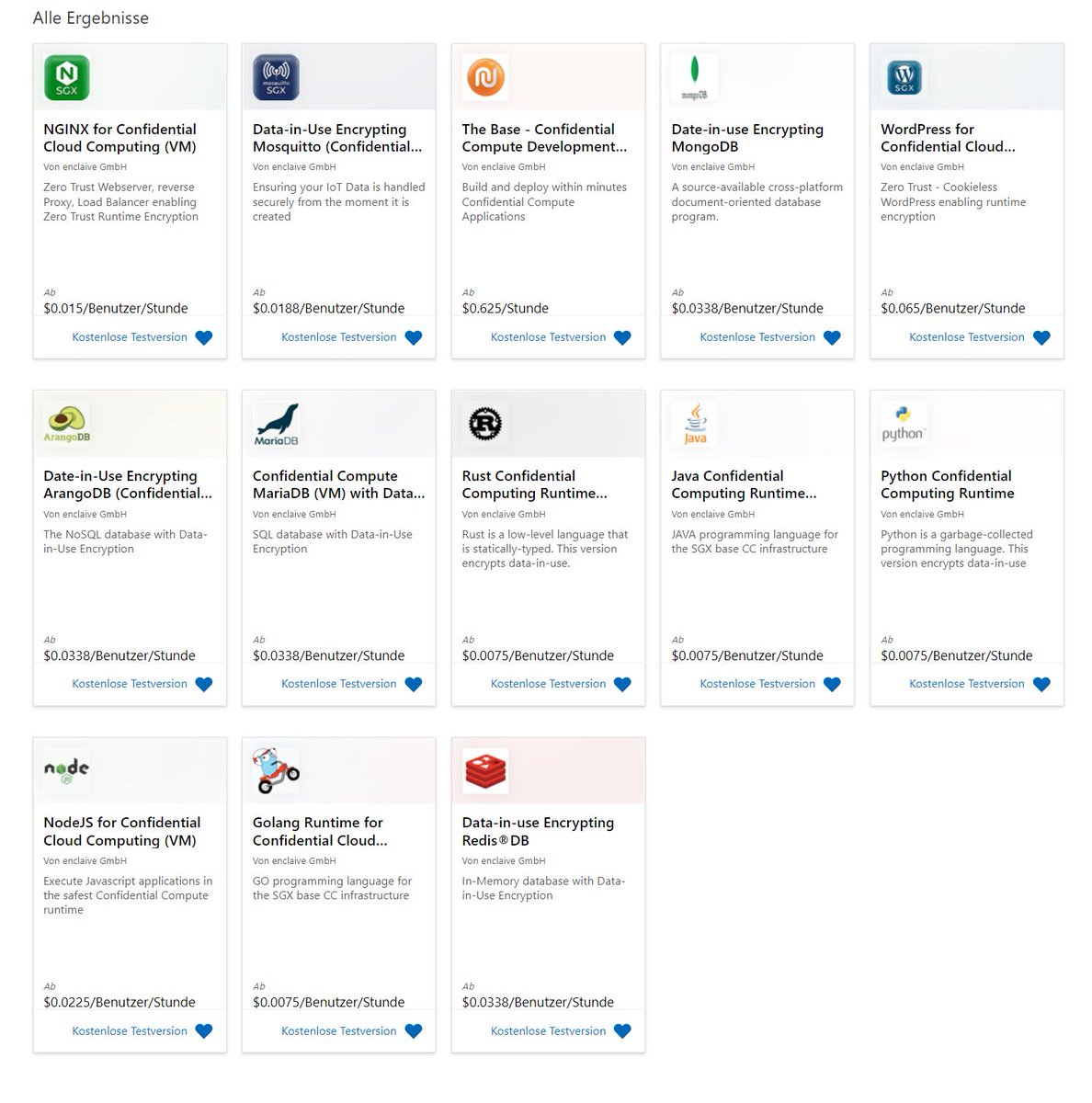Viewport: 1092px width, 1103px height.
Task: Open Kostenlose Testversion for MariaDB
Action: tap(339, 684)
